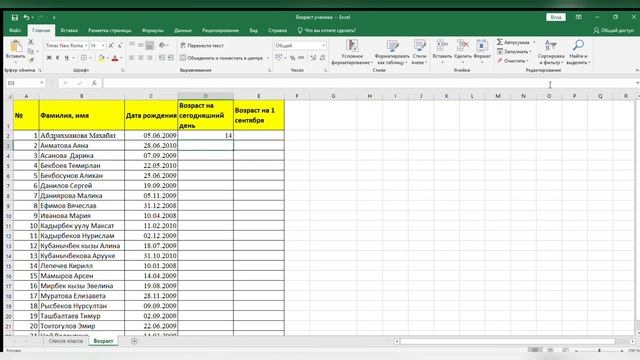Toggle Merge and Center (Объединить и поместить в центре)
Screen dimensions: 640x360
(222, 58)
